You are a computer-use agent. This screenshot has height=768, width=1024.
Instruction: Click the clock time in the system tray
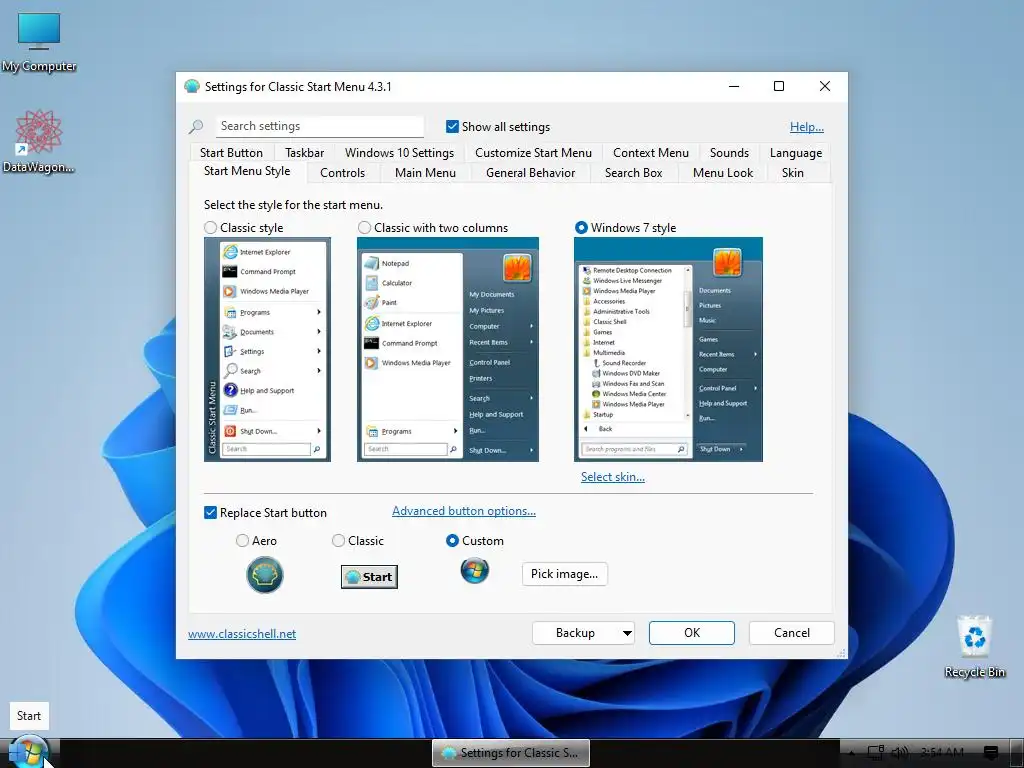tap(942, 752)
